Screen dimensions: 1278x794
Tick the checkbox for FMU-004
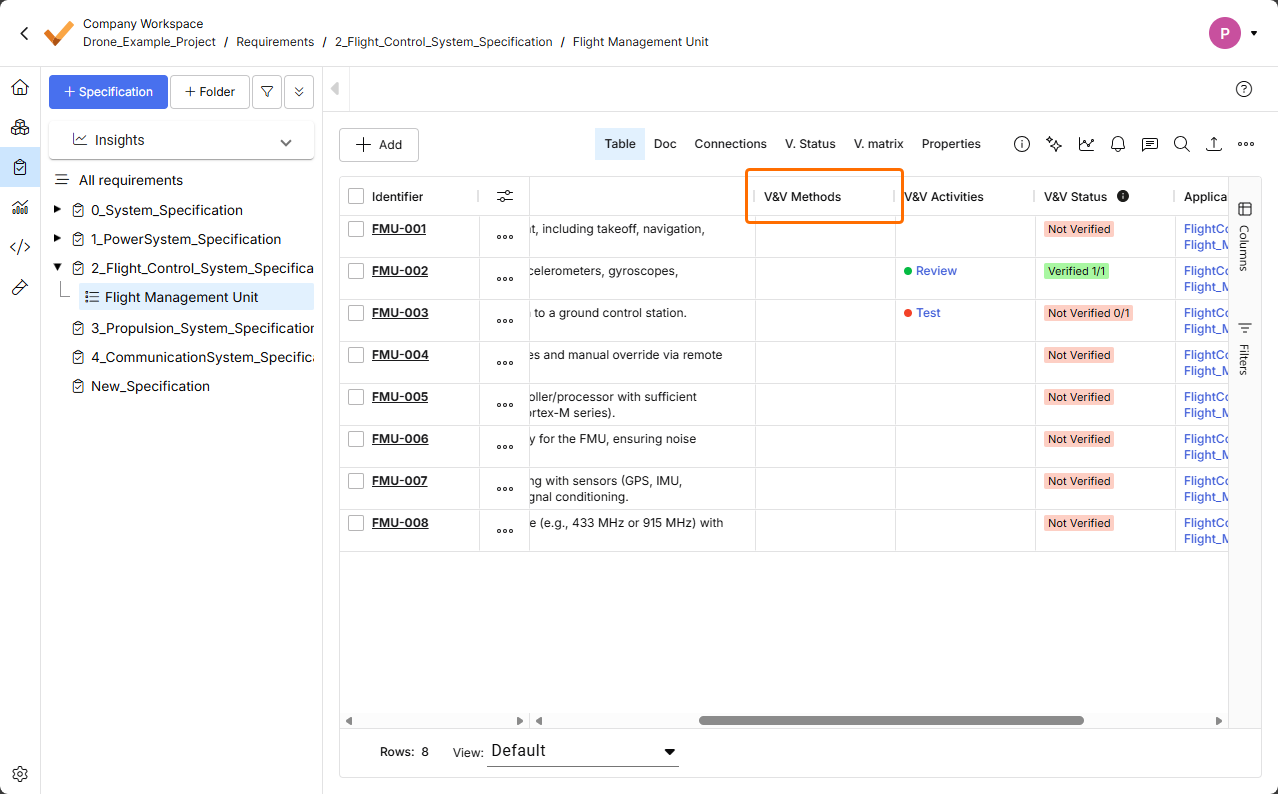point(356,355)
